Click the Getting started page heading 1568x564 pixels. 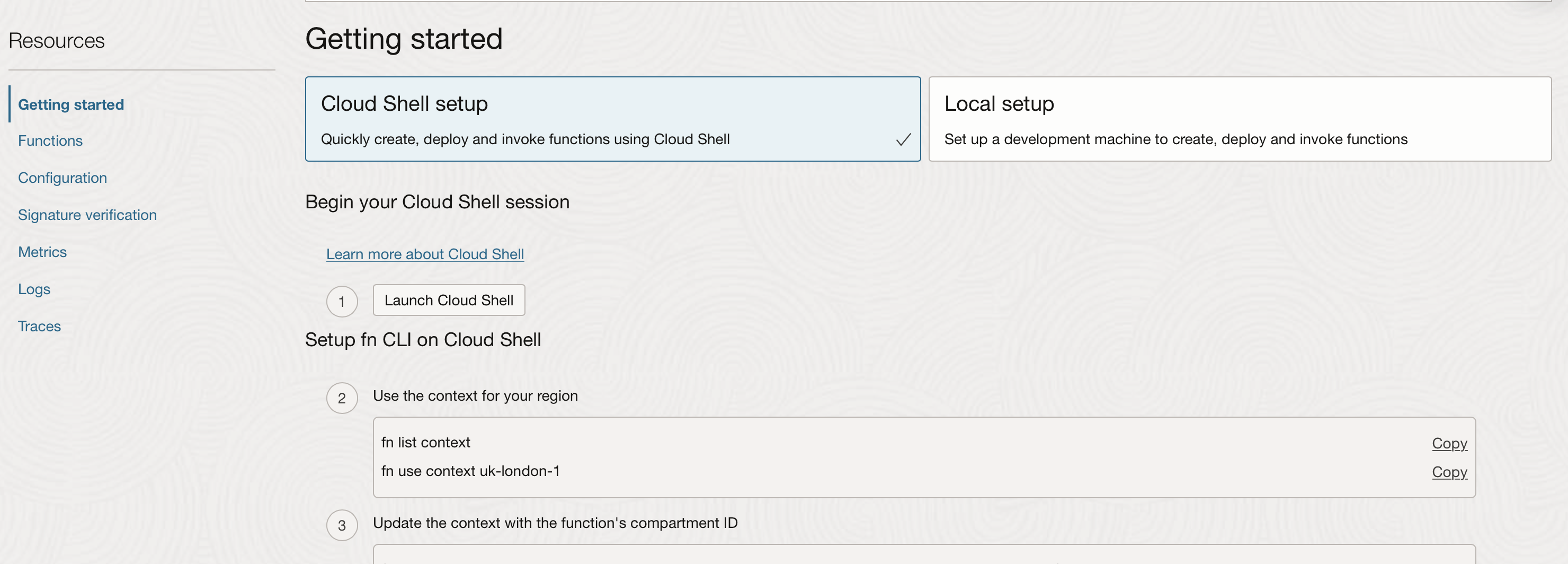click(x=404, y=39)
